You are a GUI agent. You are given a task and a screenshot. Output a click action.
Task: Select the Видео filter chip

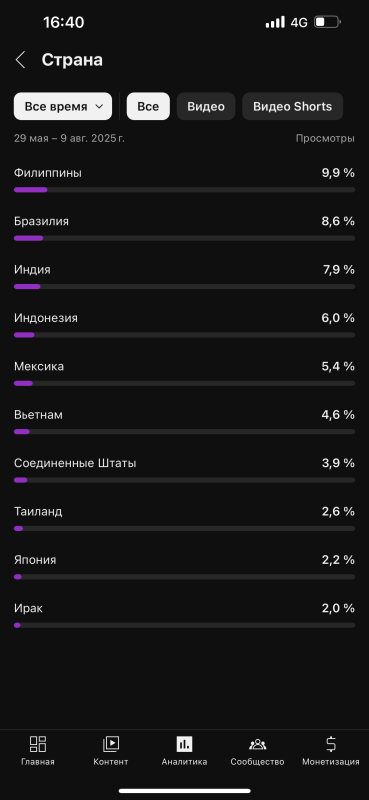[206, 106]
